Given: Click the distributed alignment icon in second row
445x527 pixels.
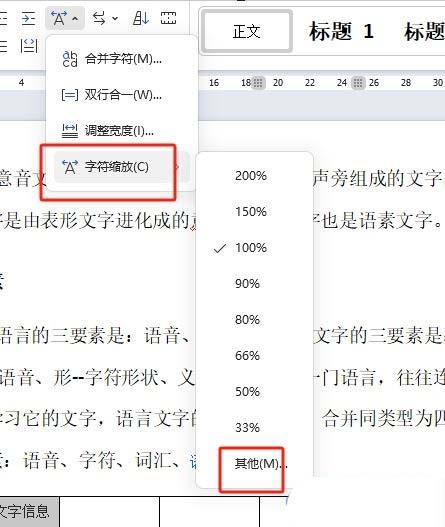Looking at the screenshot, I should 29,46.
